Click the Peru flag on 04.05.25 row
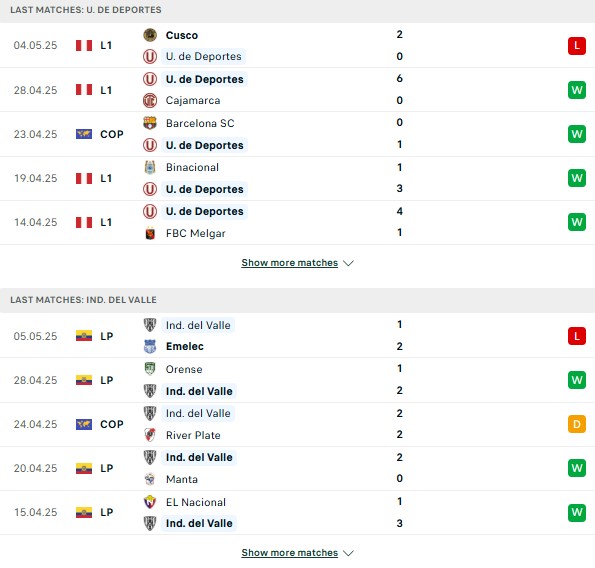595x568 pixels. [84, 46]
